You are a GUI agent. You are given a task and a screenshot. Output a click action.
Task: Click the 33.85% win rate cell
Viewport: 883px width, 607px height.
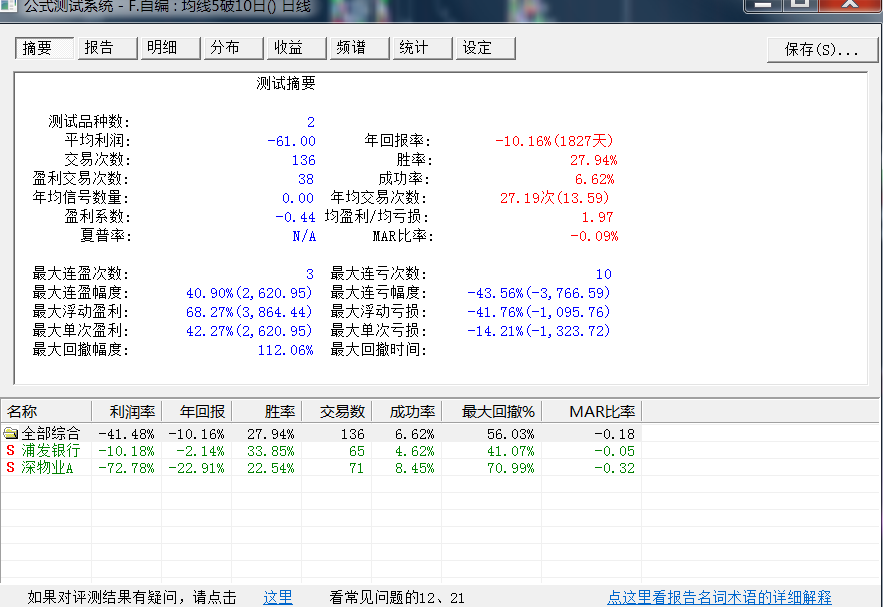pos(271,451)
